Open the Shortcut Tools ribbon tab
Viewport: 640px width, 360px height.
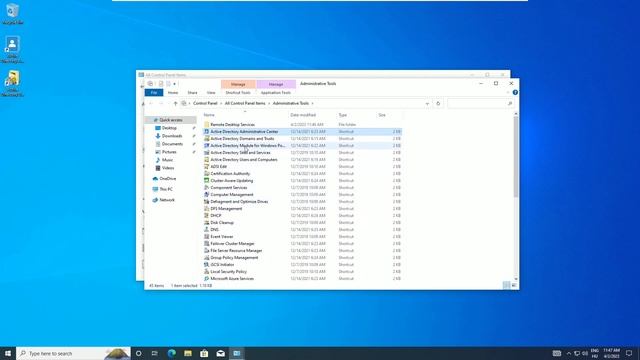(x=238, y=93)
